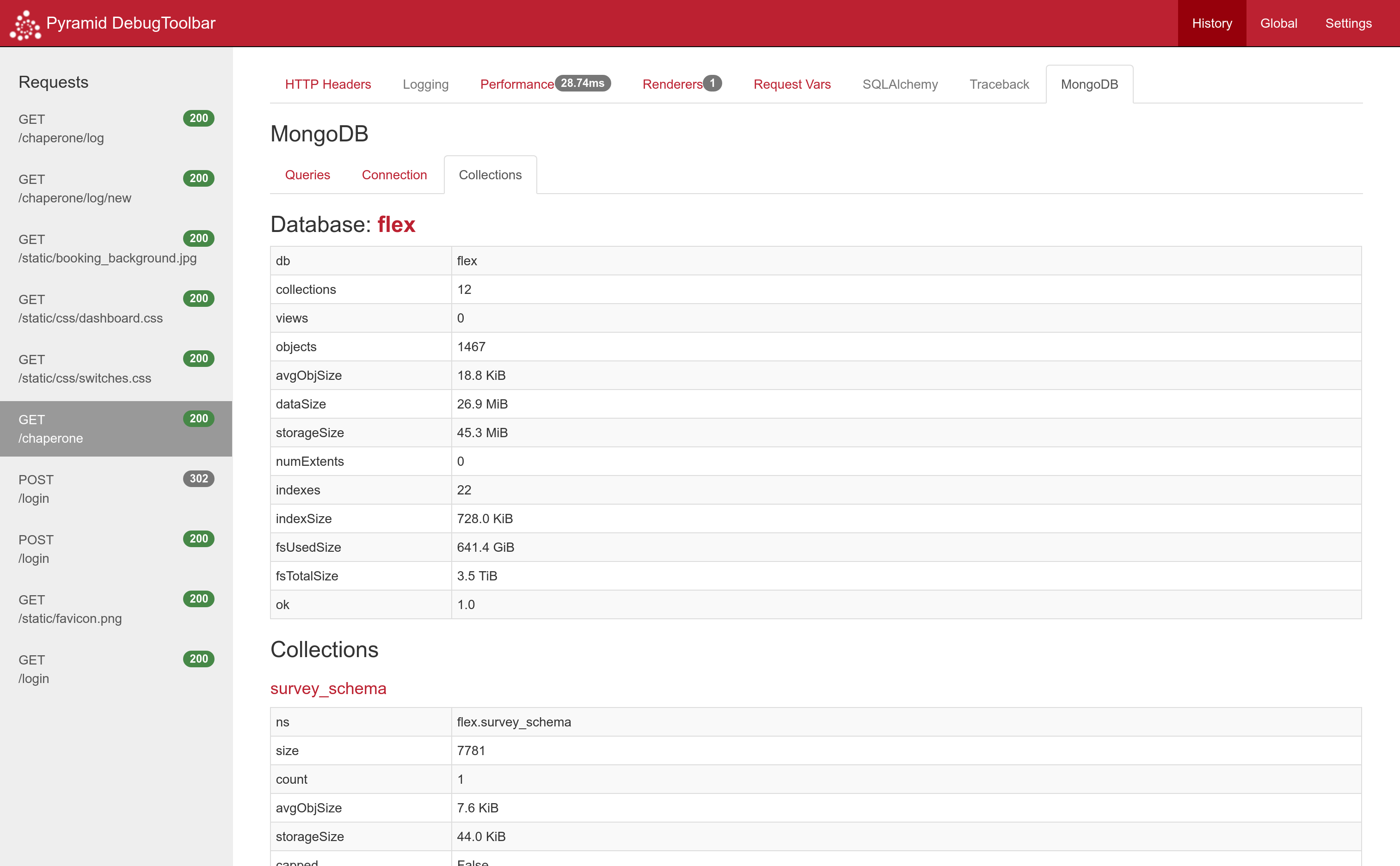Viewport: 1400px width, 866px height.
Task: Click the 'Collections' section heading
Action: click(x=325, y=650)
